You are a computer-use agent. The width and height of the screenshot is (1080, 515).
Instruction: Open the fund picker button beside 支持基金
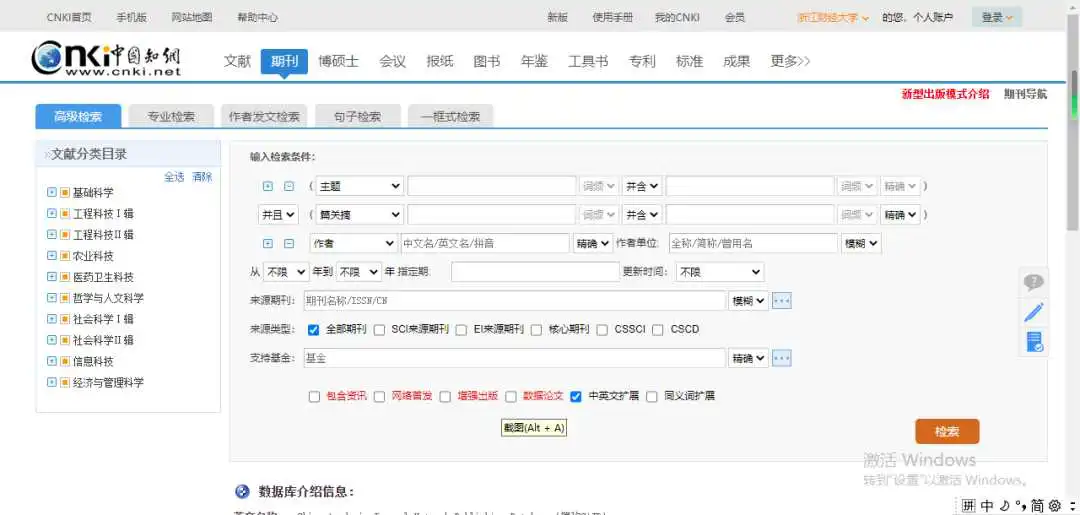[782, 358]
